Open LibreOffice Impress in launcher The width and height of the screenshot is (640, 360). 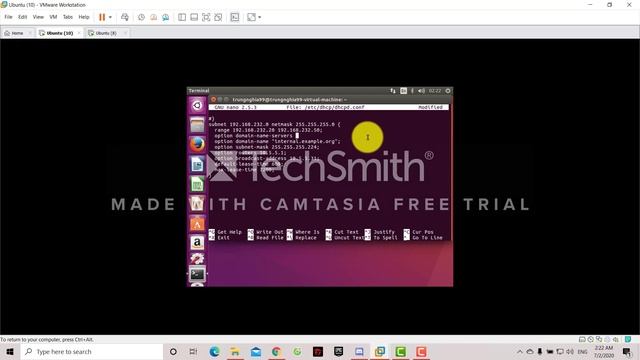click(197, 203)
